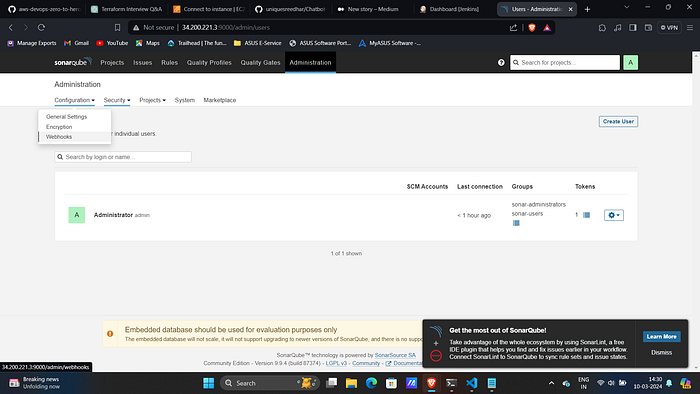Click the taskbar clock showing 14:30

click(647, 383)
